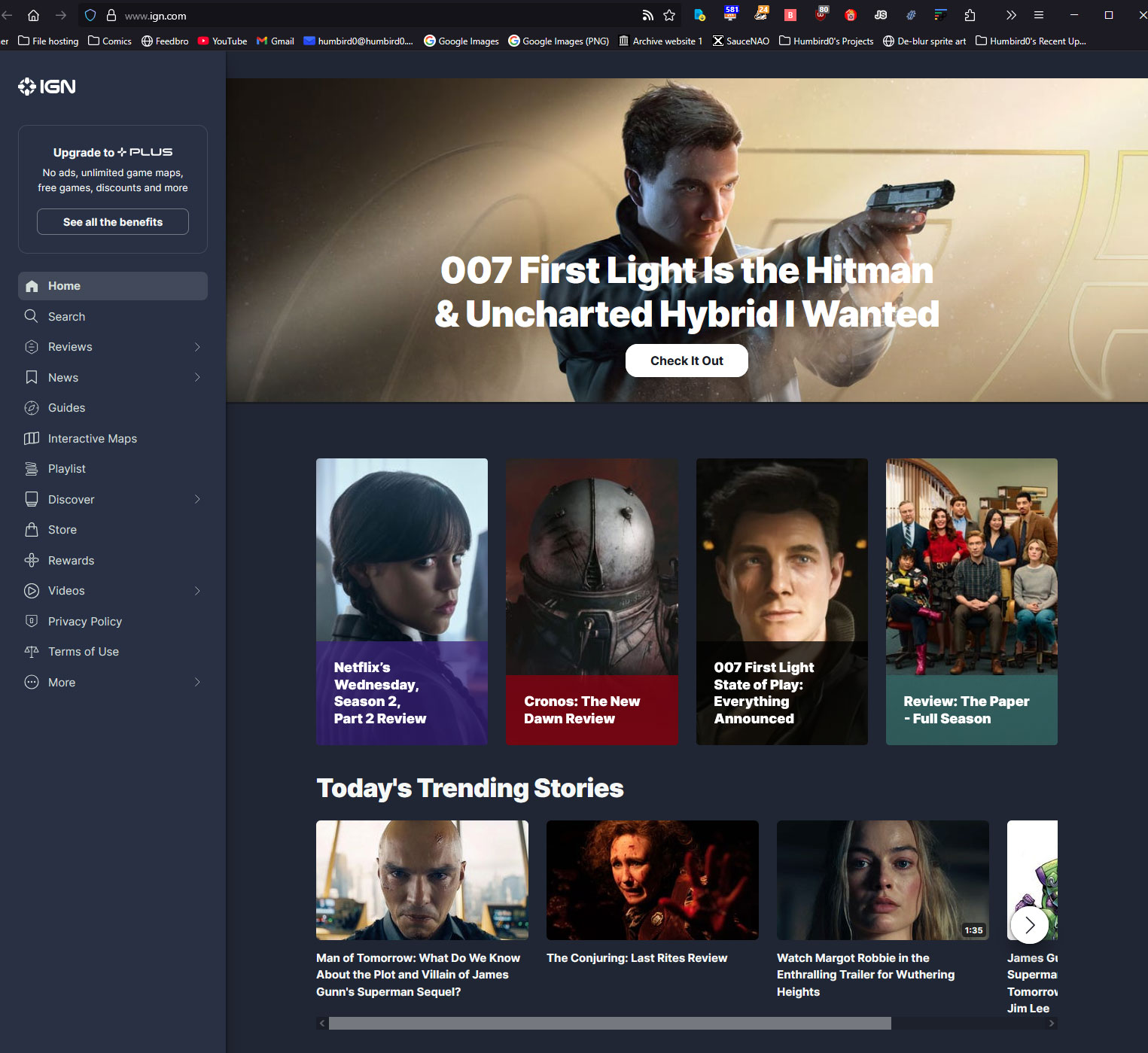Select Home in the sidebar navigation

point(113,286)
